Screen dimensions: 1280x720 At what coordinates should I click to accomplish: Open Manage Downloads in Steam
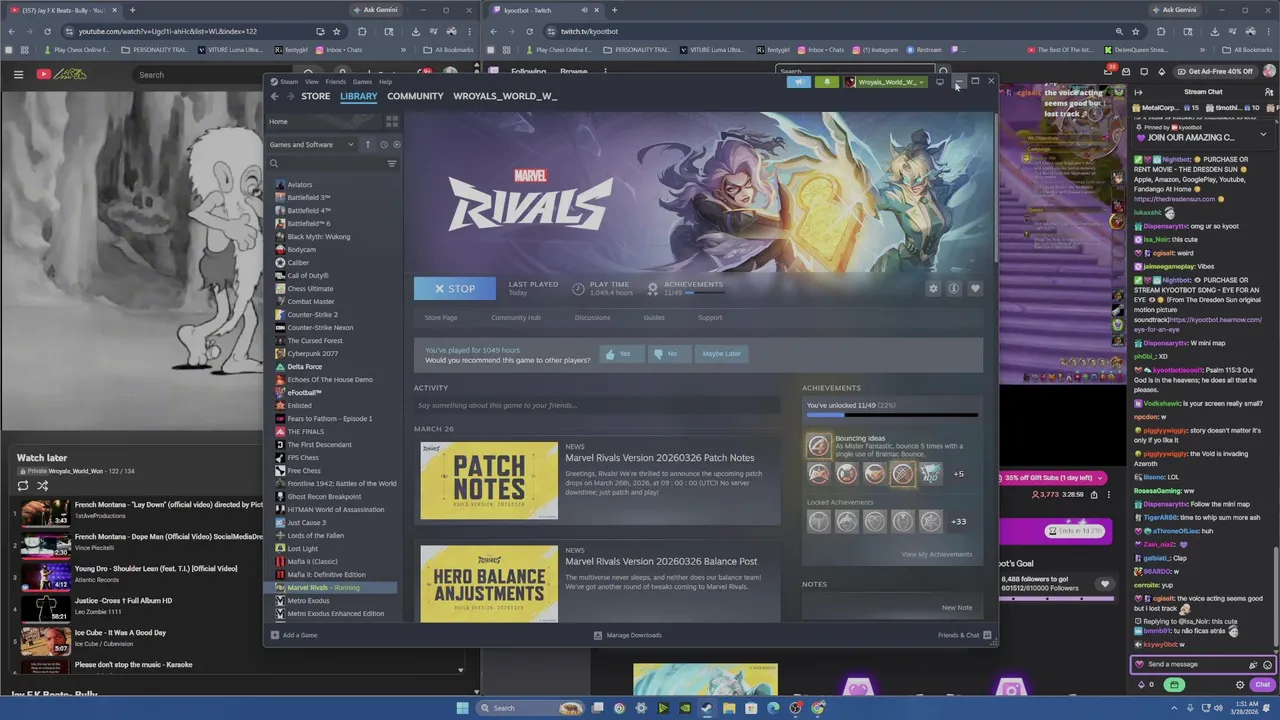pos(627,635)
